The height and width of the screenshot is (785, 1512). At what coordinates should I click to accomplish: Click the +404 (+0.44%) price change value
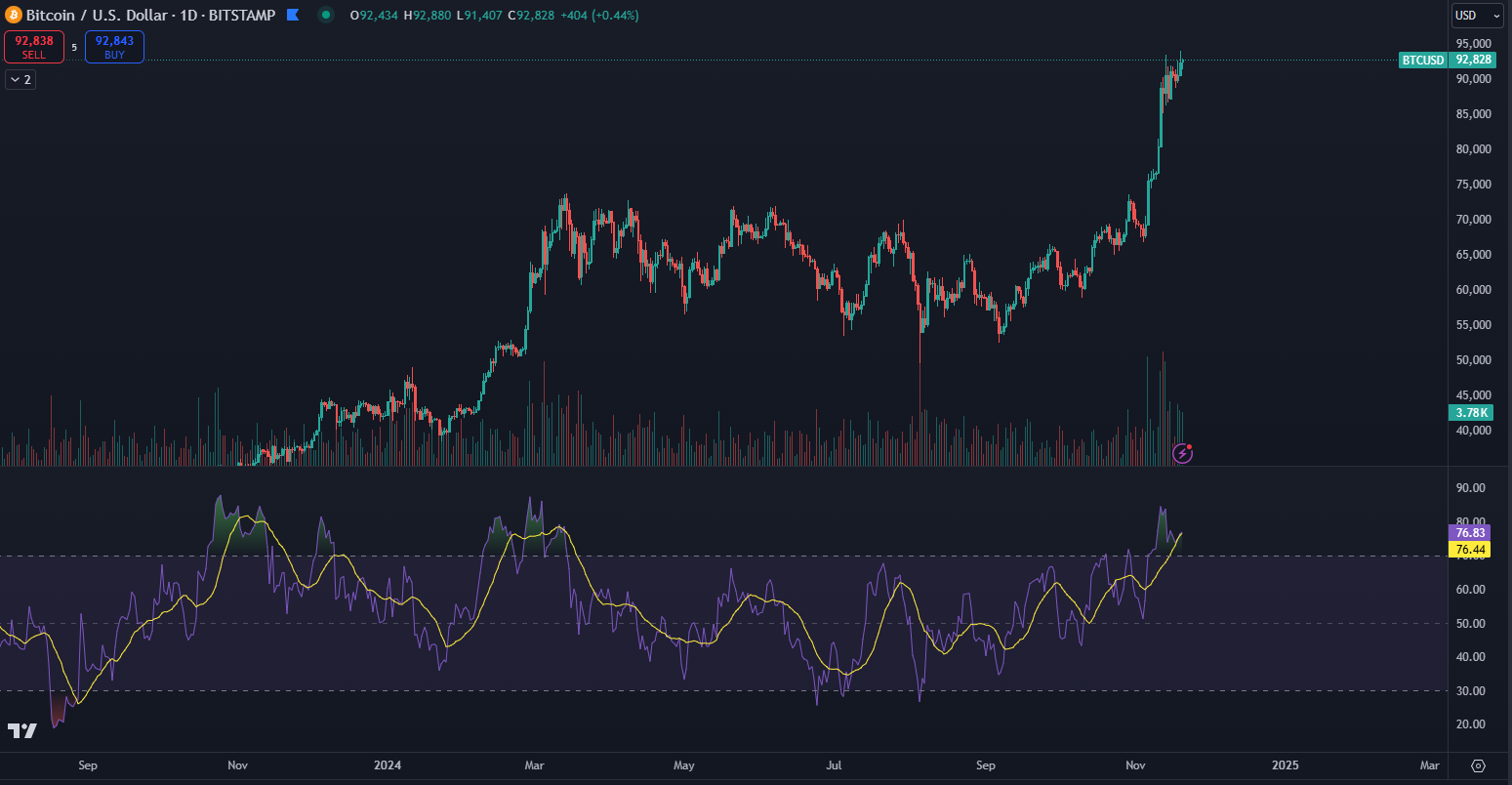click(595, 15)
